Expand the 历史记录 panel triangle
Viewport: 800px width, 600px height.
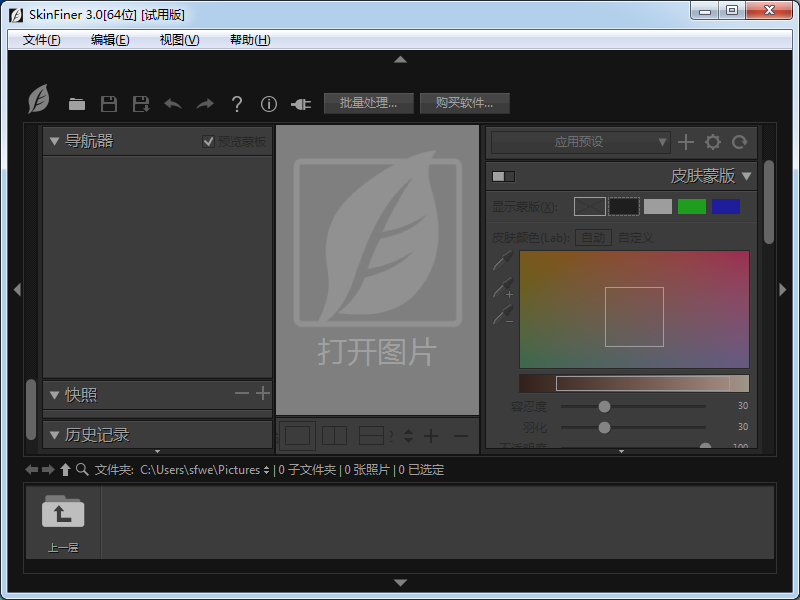[54, 435]
